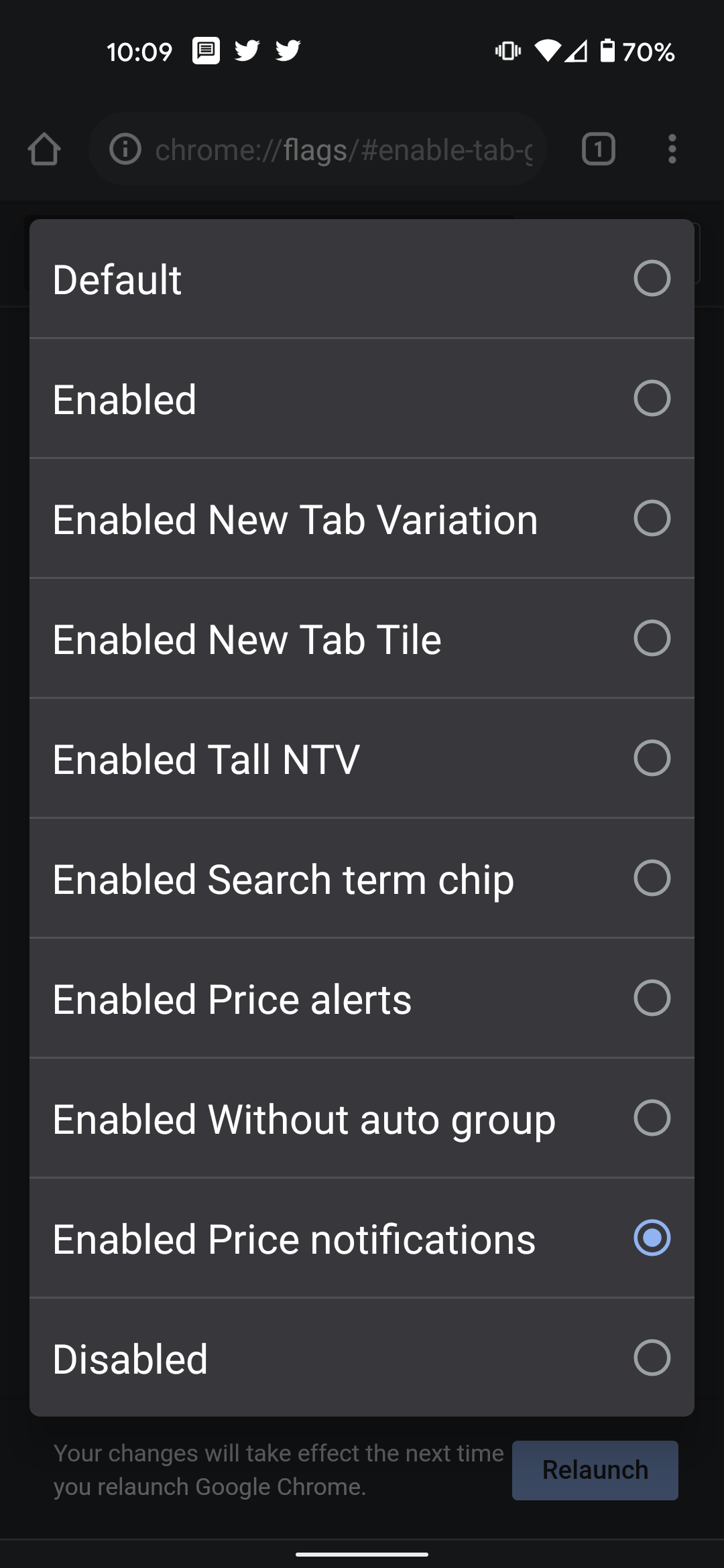Tap the first Twitter notification icon
This screenshot has height=1568, width=724.
[x=247, y=51]
